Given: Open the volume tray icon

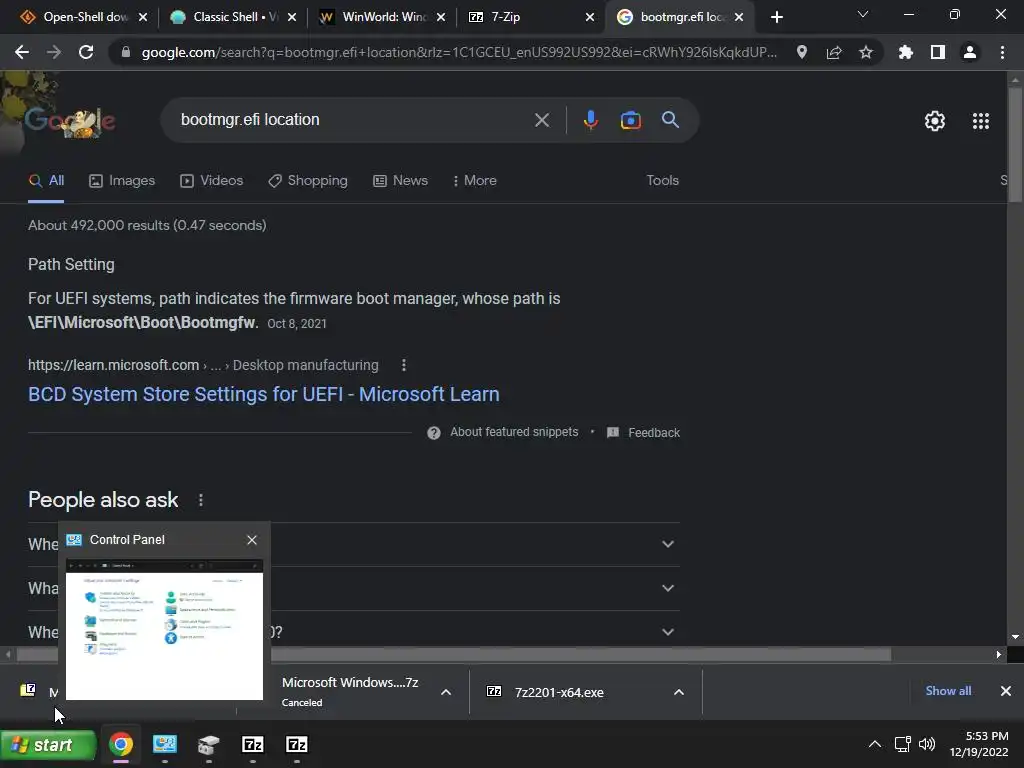Looking at the screenshot, I should click(927, 744).
